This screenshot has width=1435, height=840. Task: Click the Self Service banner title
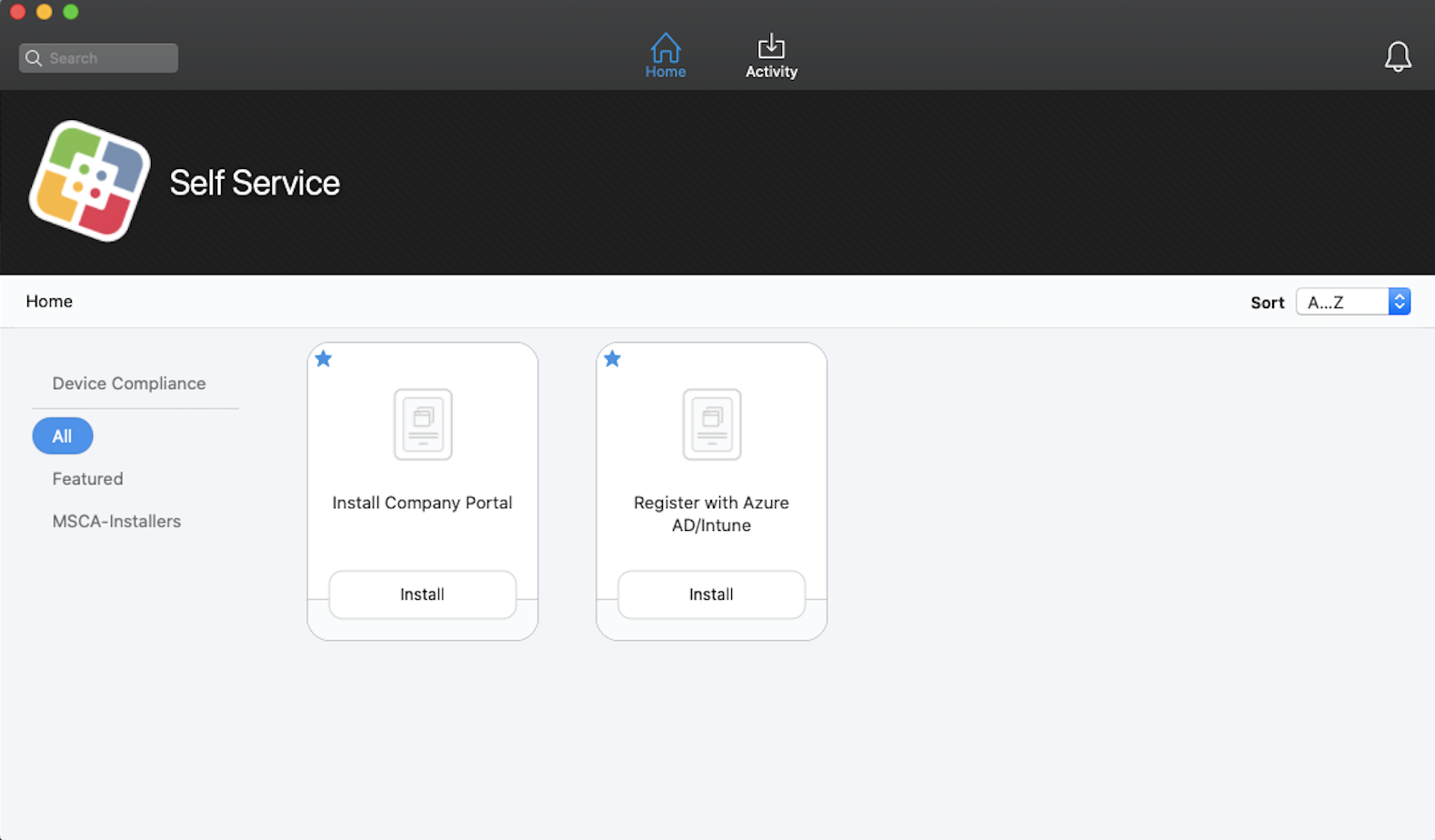coord(255,183)
